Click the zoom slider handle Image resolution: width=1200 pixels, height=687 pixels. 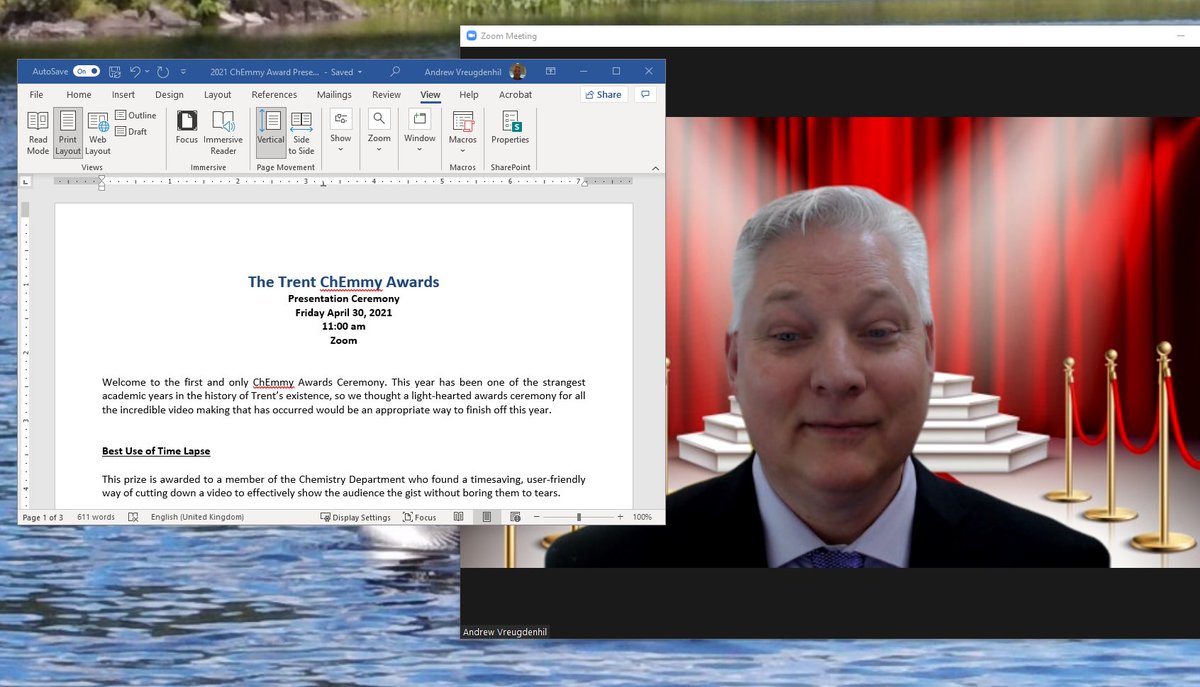[x=579, y=517]
